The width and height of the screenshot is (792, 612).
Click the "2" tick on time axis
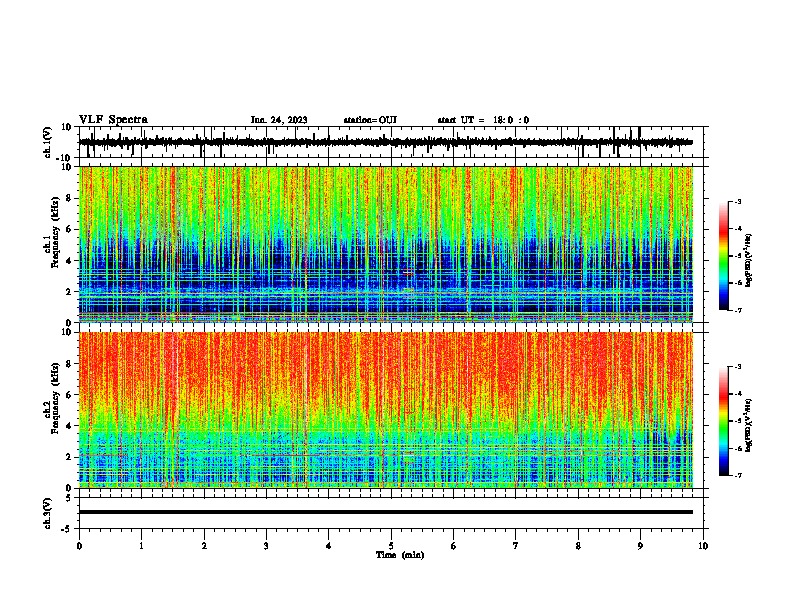[x=204, y=546]
